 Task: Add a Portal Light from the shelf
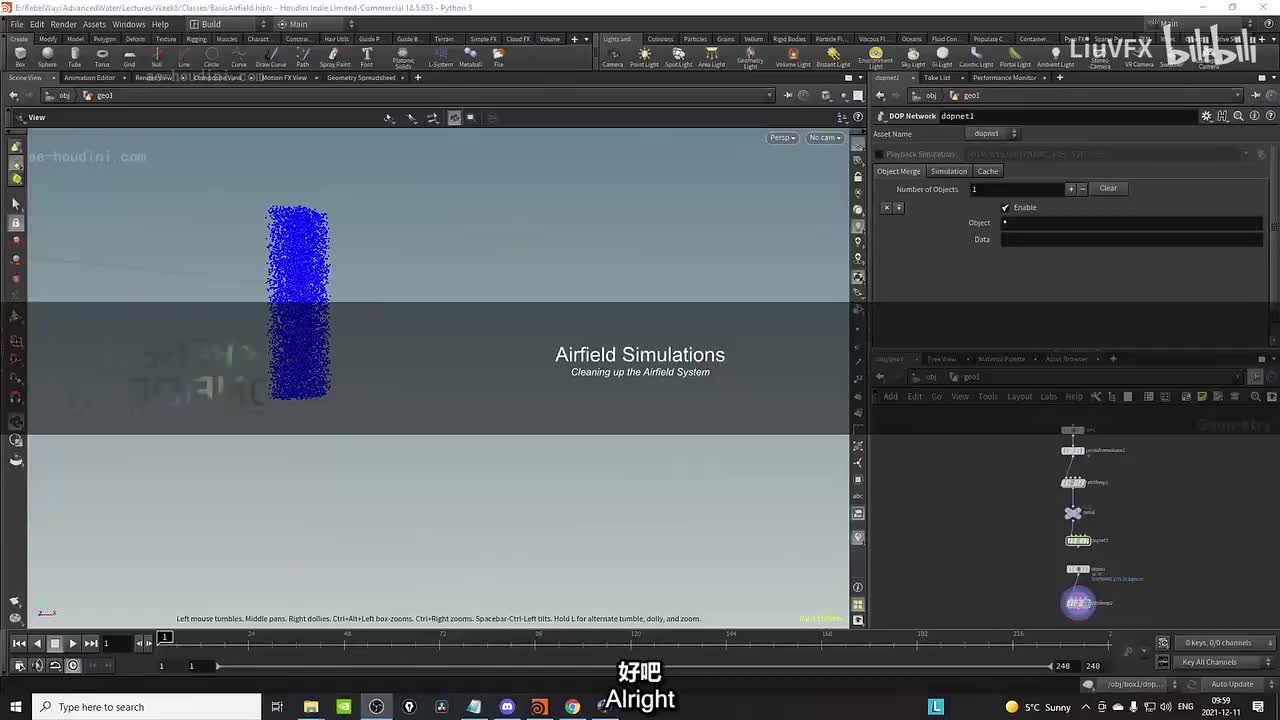click(x=1015, y=57)
